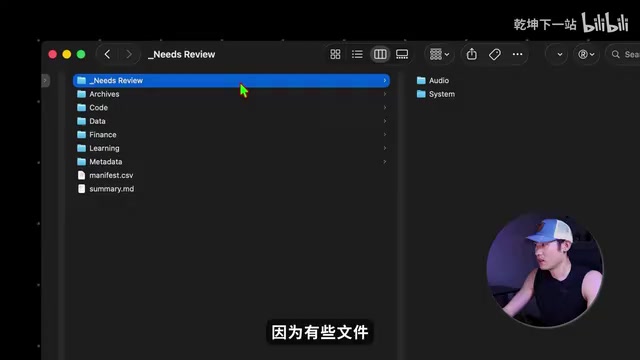Expand the _Needs Review row chevron
Screen dimensions: 640x360
tap(384, 80)
